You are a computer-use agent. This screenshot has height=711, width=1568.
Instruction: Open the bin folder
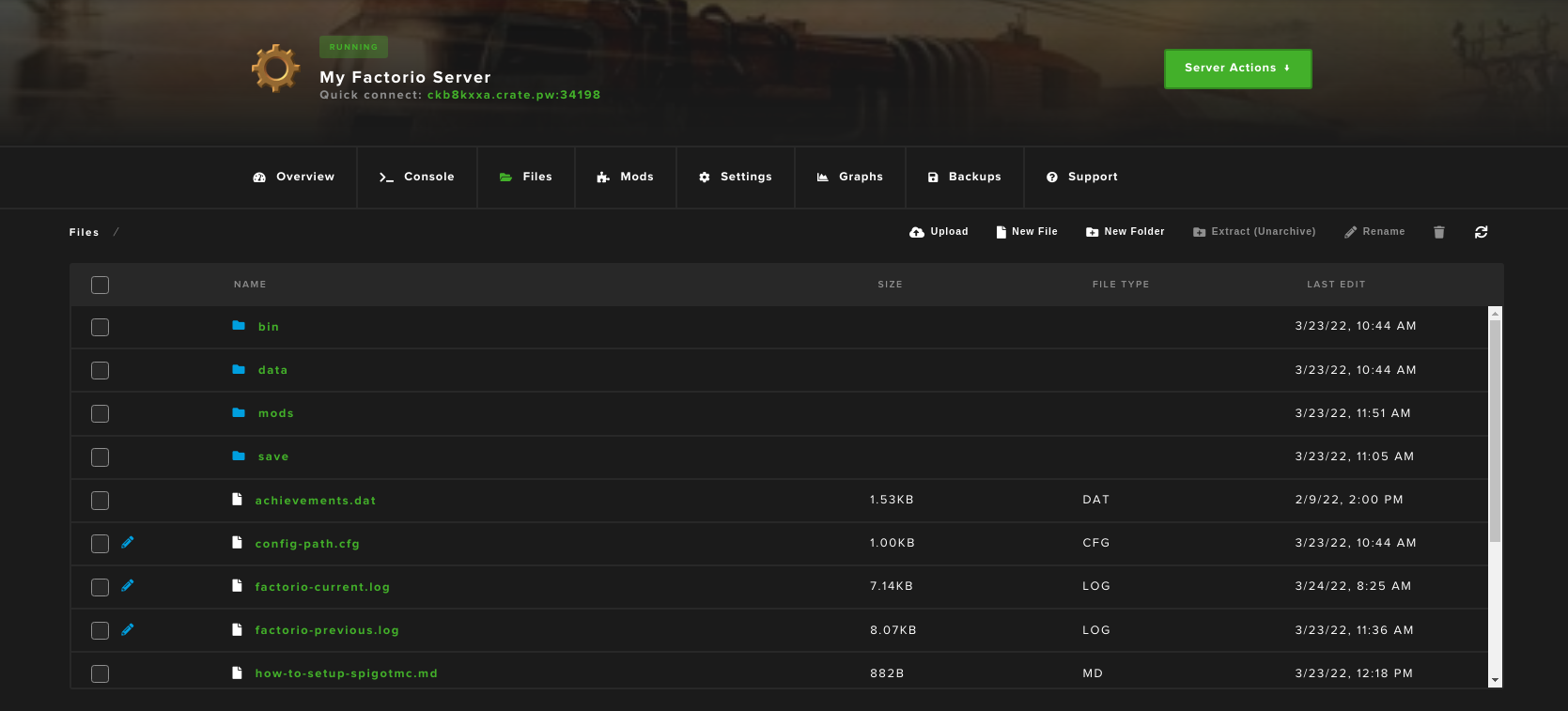coord(269,327)
